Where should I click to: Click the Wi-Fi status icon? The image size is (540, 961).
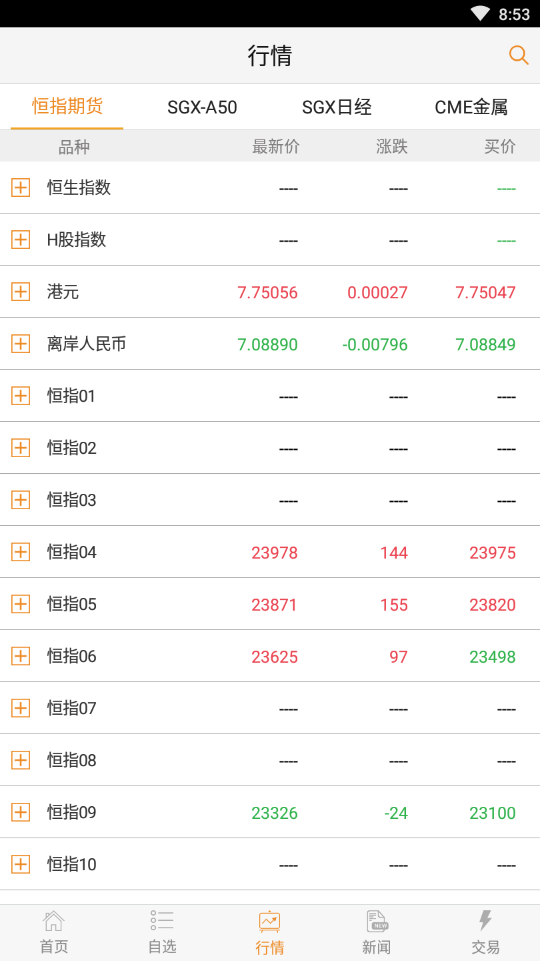tap(481, 13)
